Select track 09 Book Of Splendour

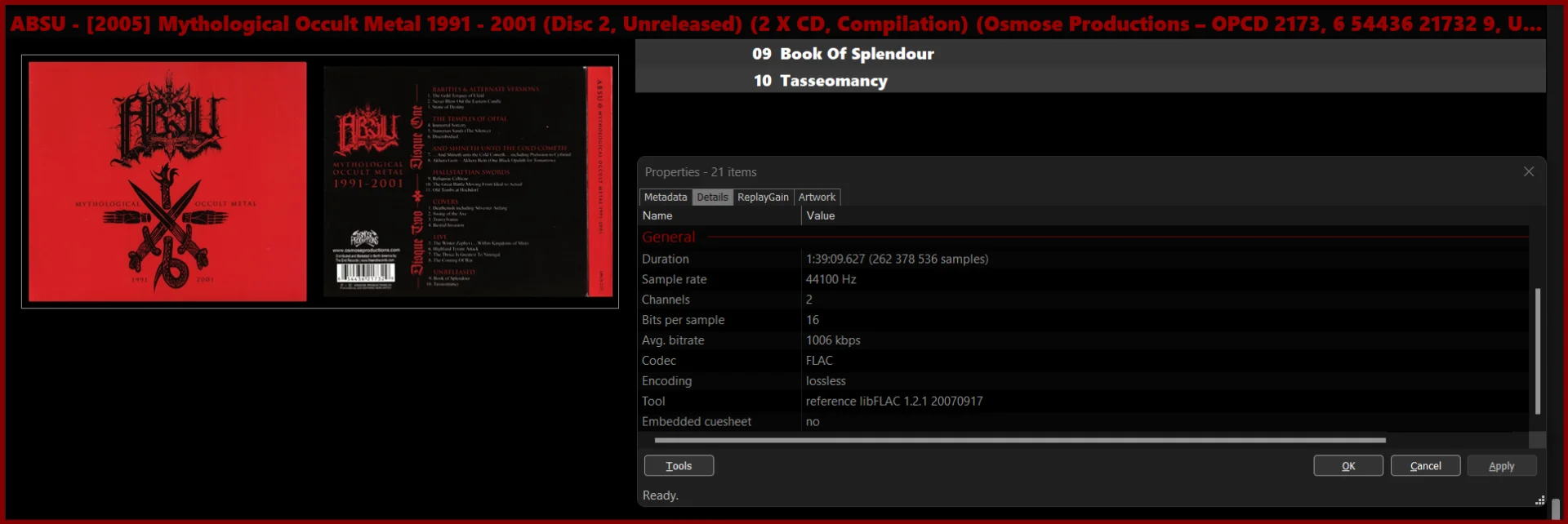(x=1090, y=53)
